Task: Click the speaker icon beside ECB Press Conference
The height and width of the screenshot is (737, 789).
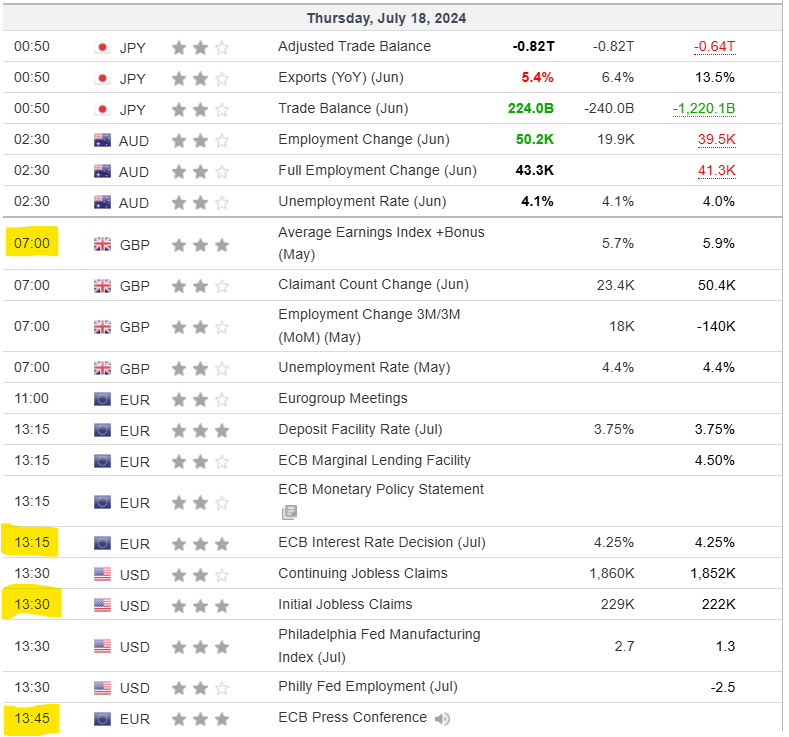Action: [442, 718]
